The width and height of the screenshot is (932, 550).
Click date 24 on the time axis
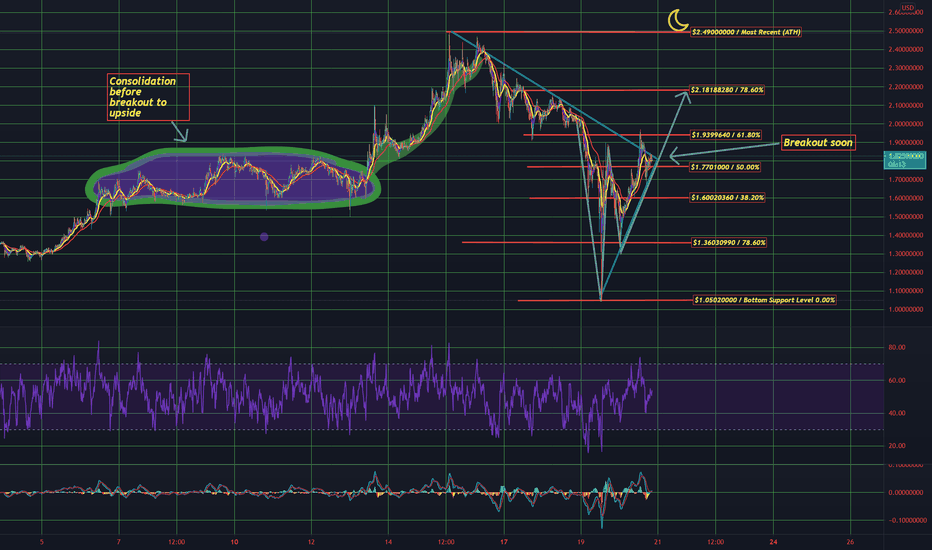click(x=773, y=542)
